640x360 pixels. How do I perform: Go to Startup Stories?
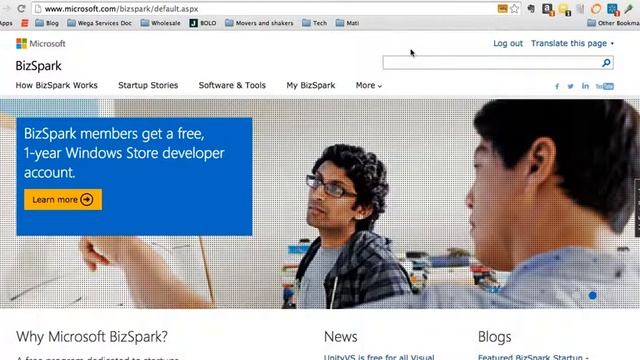coord(148,85)
